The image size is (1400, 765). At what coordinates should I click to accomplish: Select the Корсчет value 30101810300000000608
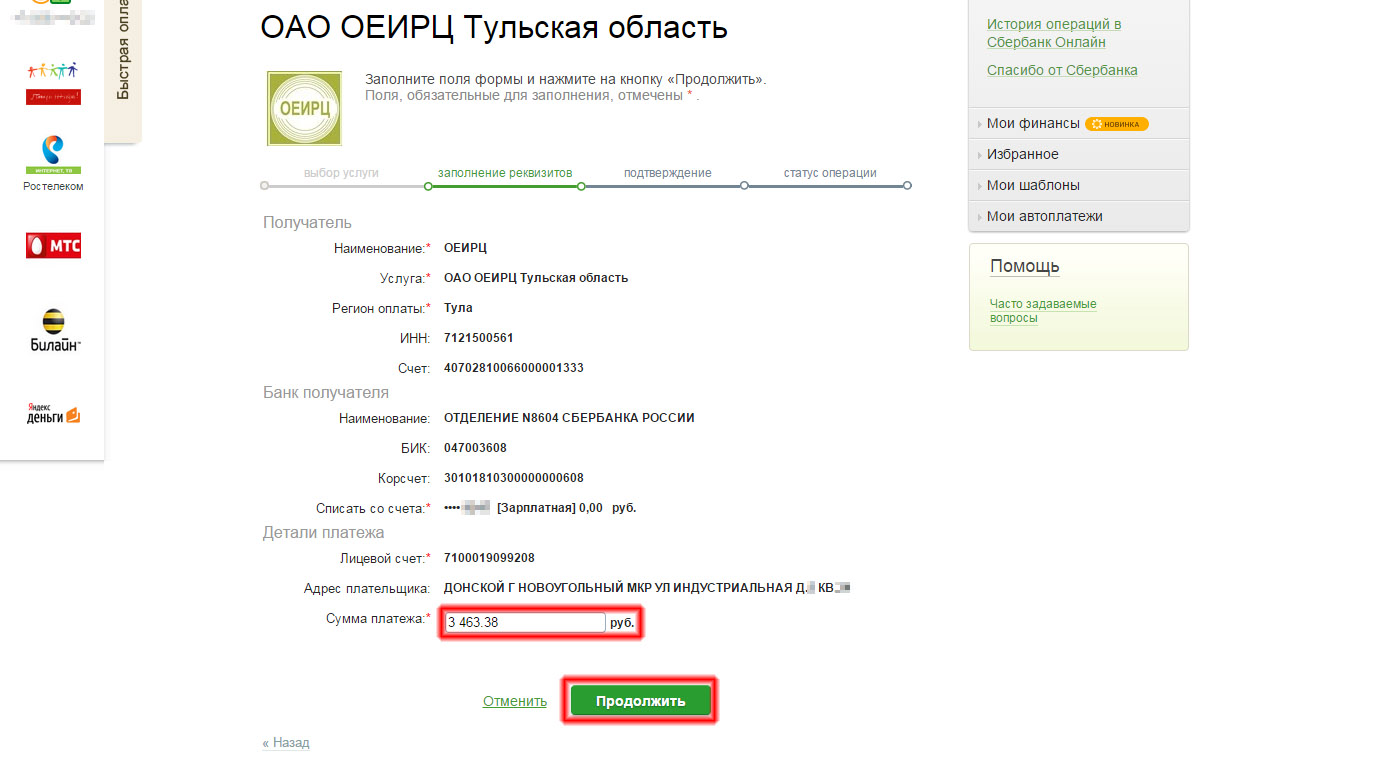coord(514,478)
